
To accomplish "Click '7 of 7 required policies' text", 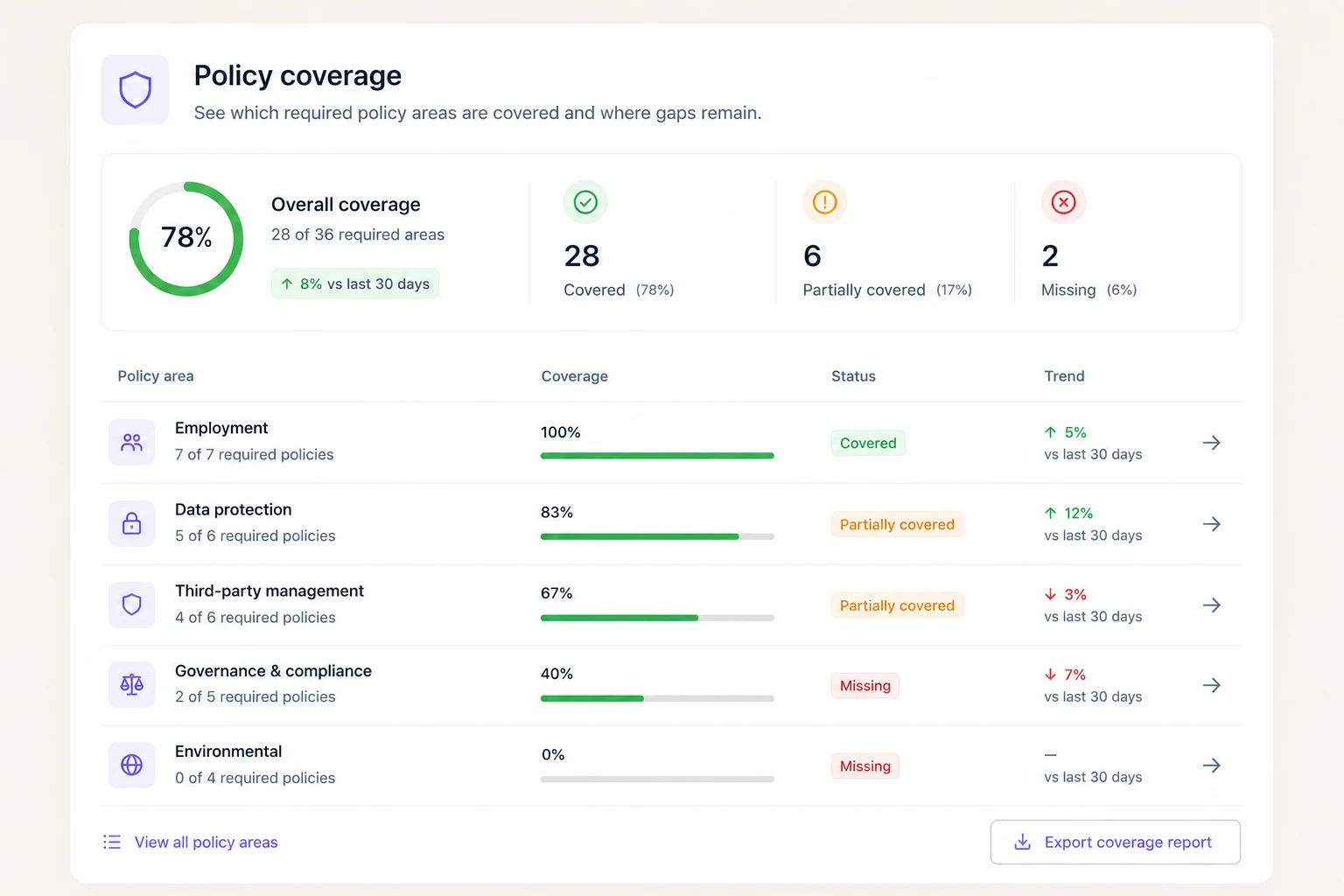I will tap(255, 455).
